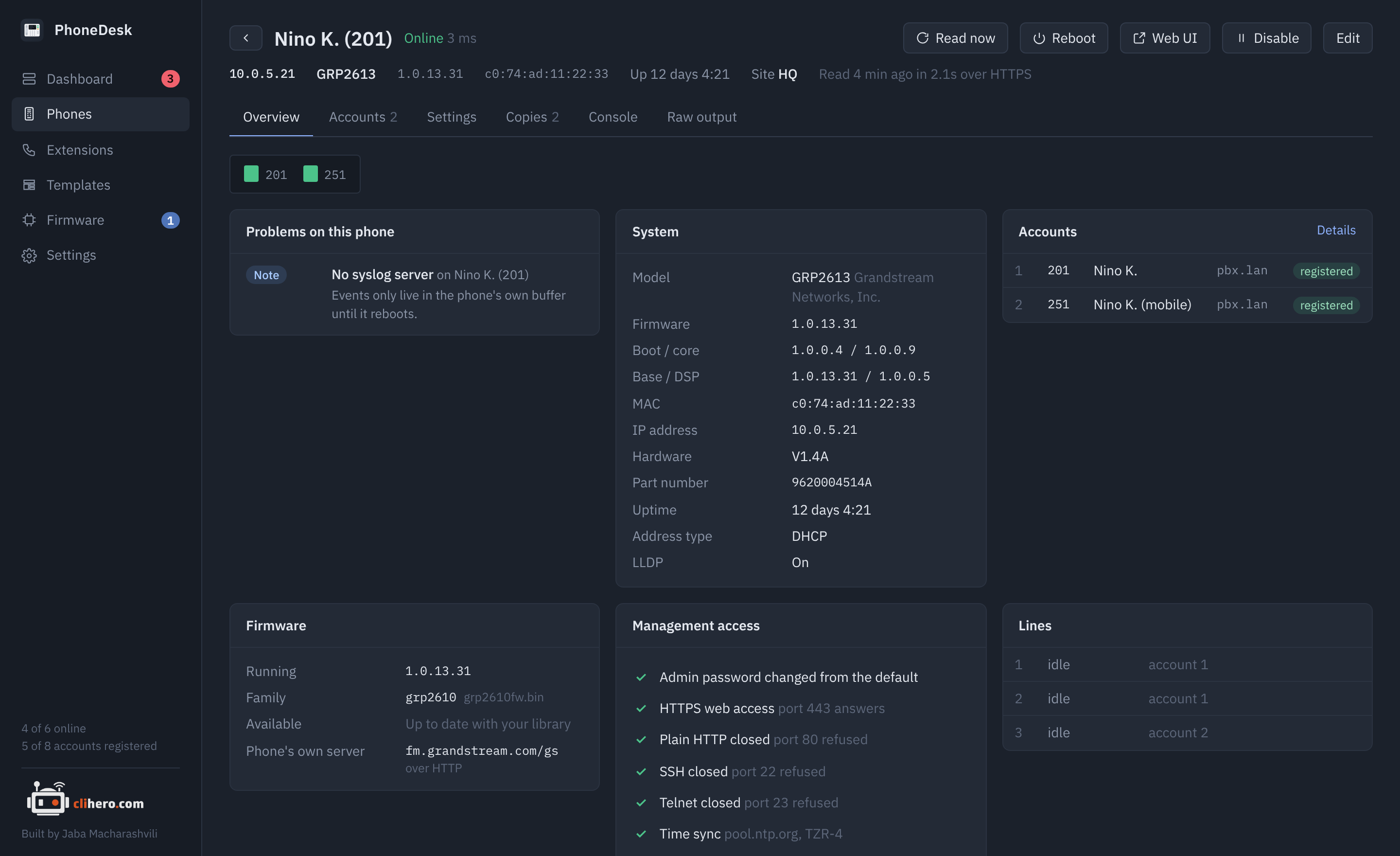Image resolution: width=1400 pixels, height=856 pixels.
Task: Click the Edit button
Action: point(1347,38)
